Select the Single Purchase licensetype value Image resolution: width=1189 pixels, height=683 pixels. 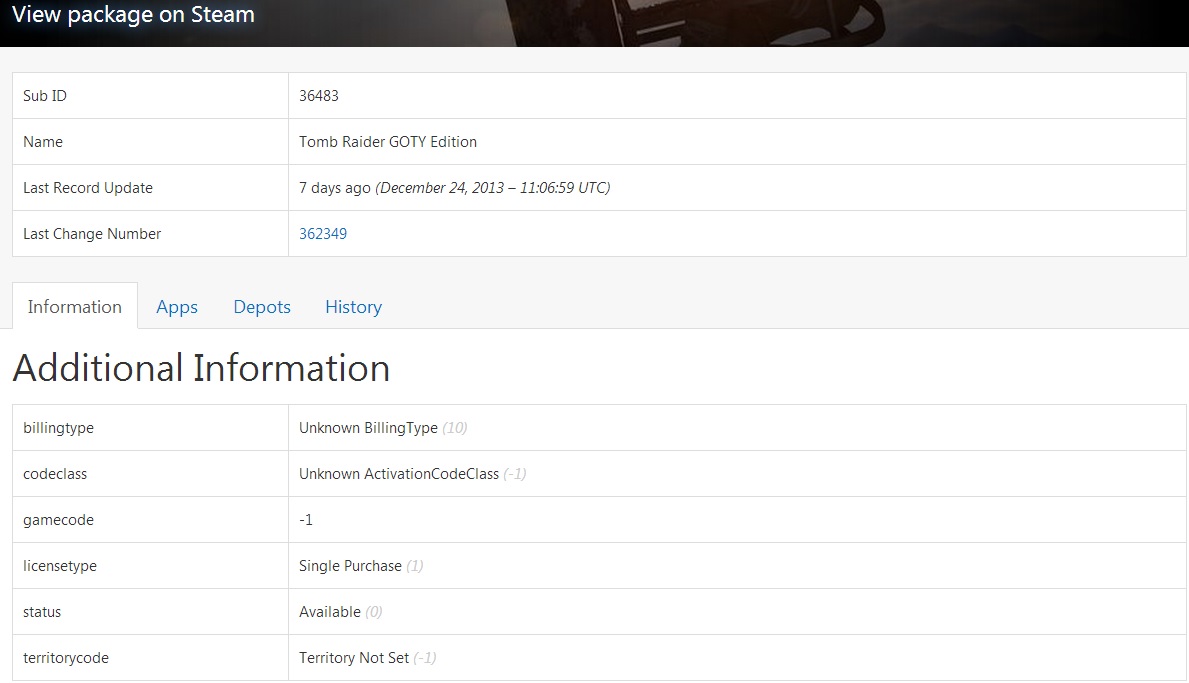click(x=350, y=566)
